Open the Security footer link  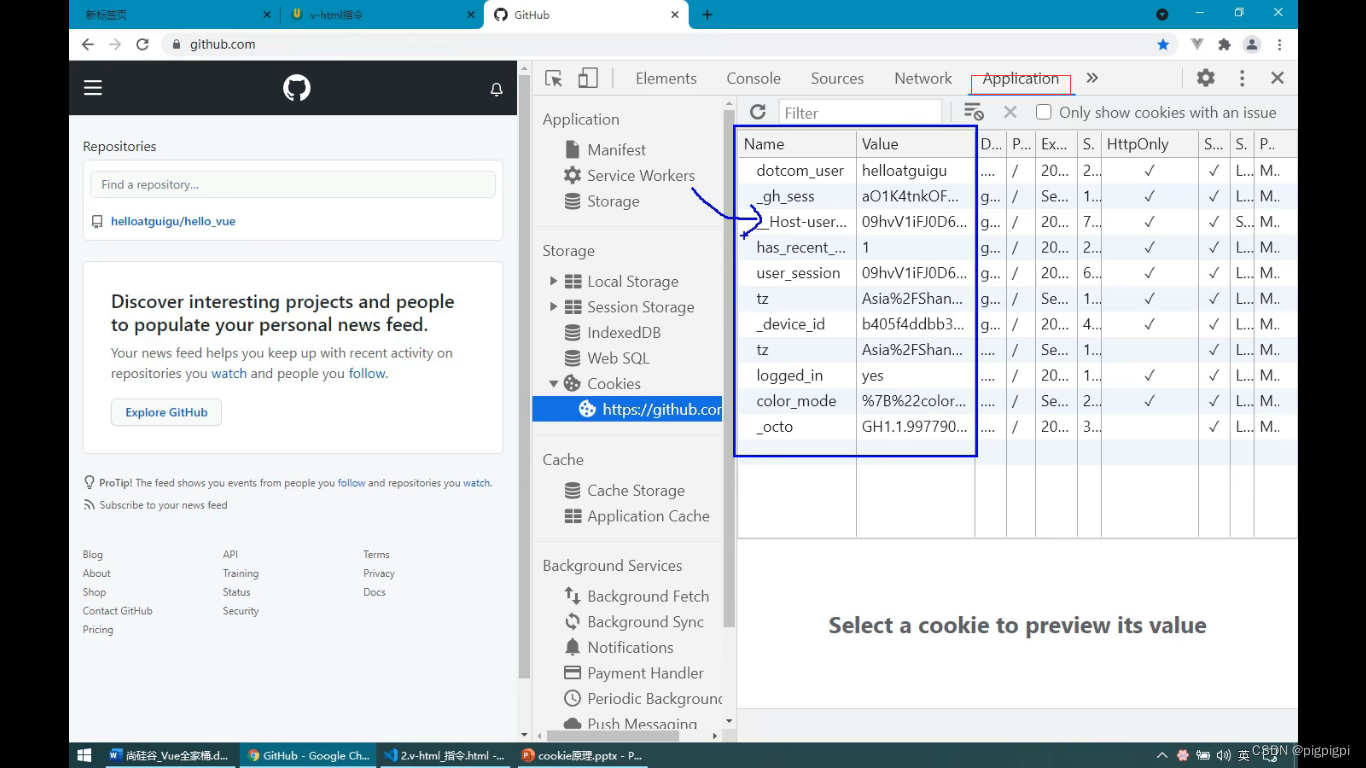[x=241, y=611]
